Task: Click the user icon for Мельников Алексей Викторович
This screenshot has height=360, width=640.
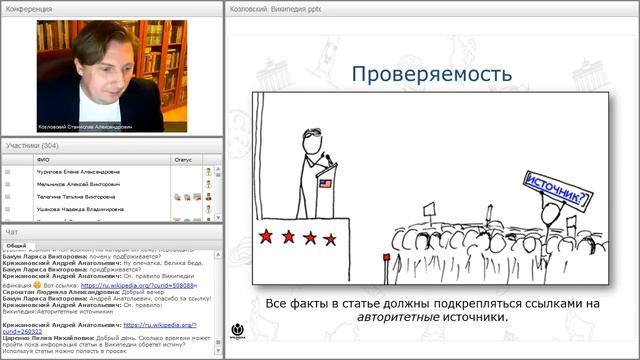Action: click(208, 184)
